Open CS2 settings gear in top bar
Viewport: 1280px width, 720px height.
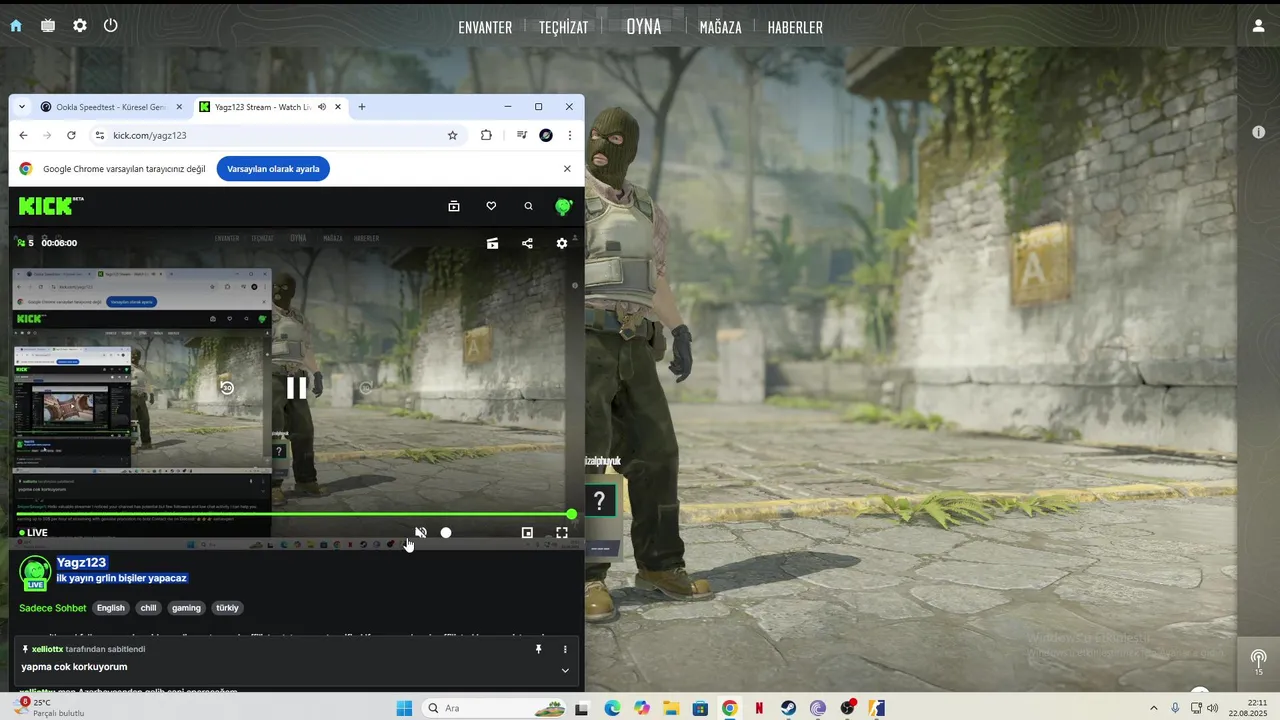coord(80,26)
